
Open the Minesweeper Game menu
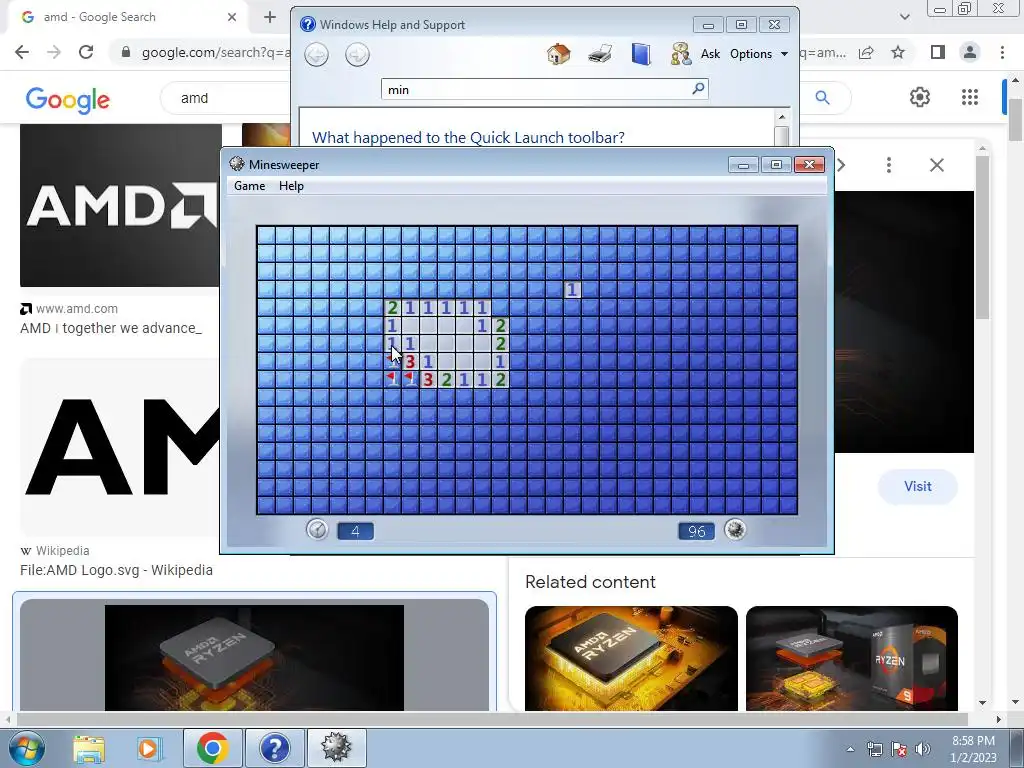click(249, 186)
